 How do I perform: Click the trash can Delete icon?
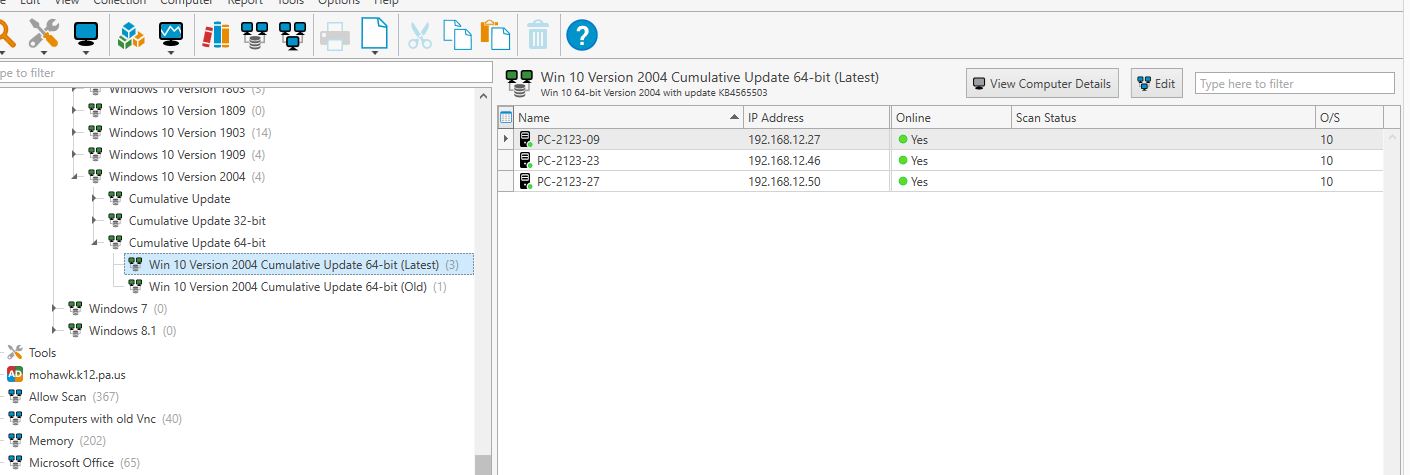(x=538, y=36)
